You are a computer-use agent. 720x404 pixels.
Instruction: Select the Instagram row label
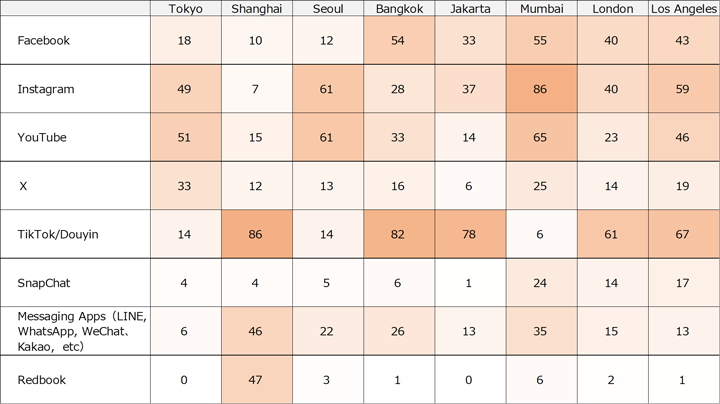coord(46,89)
